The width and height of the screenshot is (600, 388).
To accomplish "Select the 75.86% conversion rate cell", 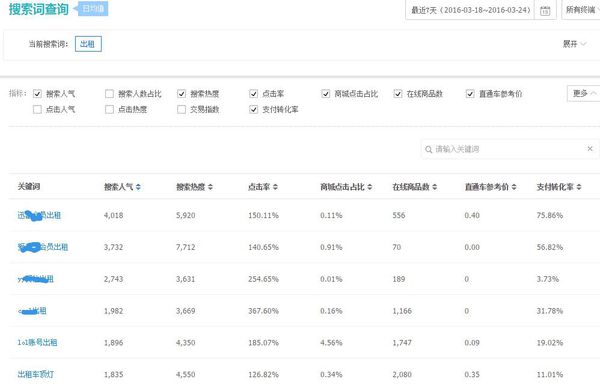I will coord(549,215).
